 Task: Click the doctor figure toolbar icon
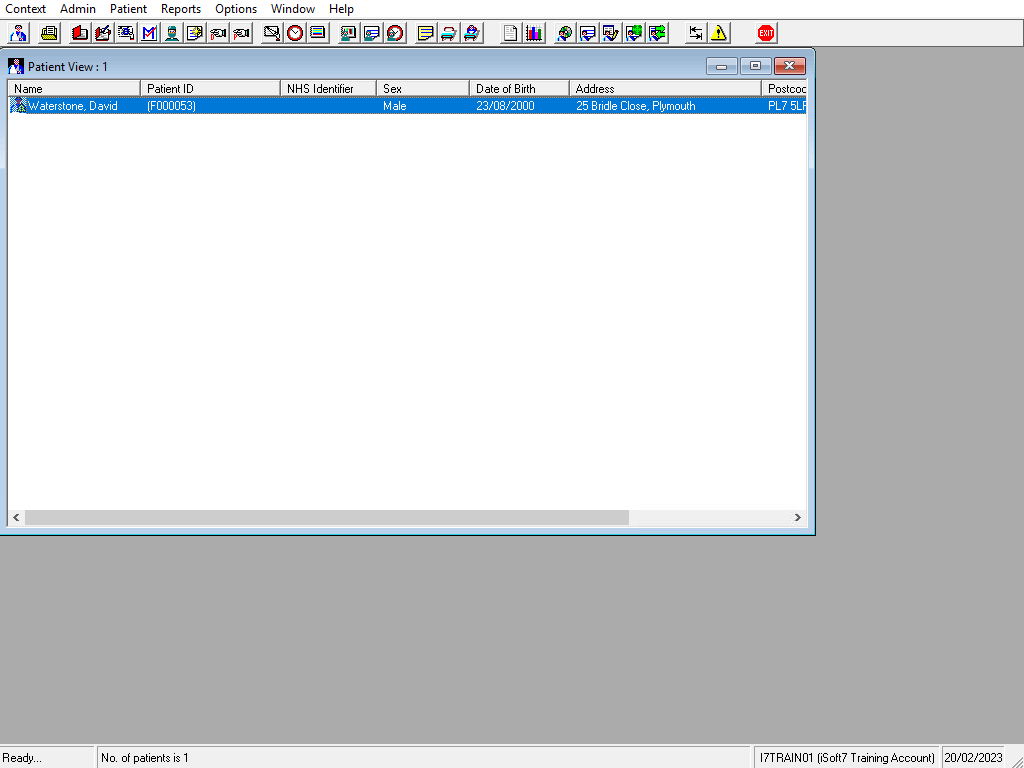(18, 33)
